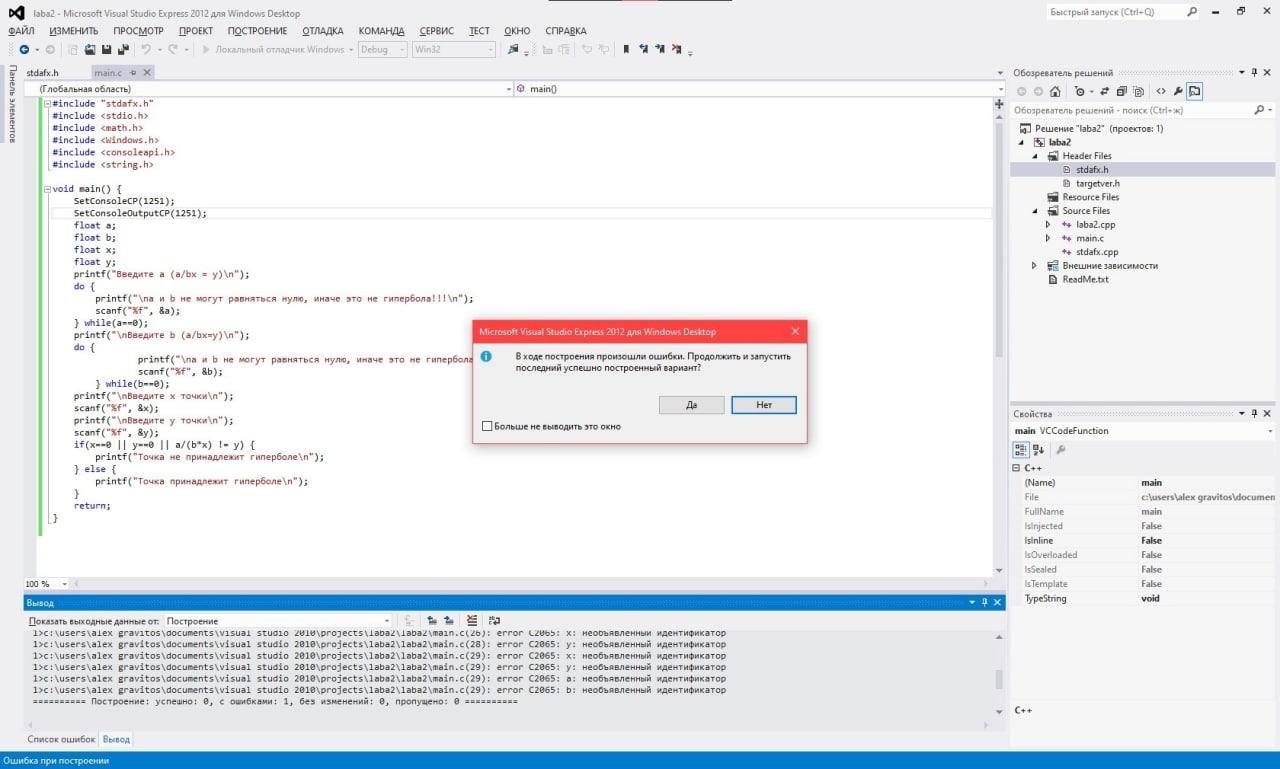Screen dimensions: 1280x769
Task: Click the Undo toolbar icon
Action: click(146, 49)
